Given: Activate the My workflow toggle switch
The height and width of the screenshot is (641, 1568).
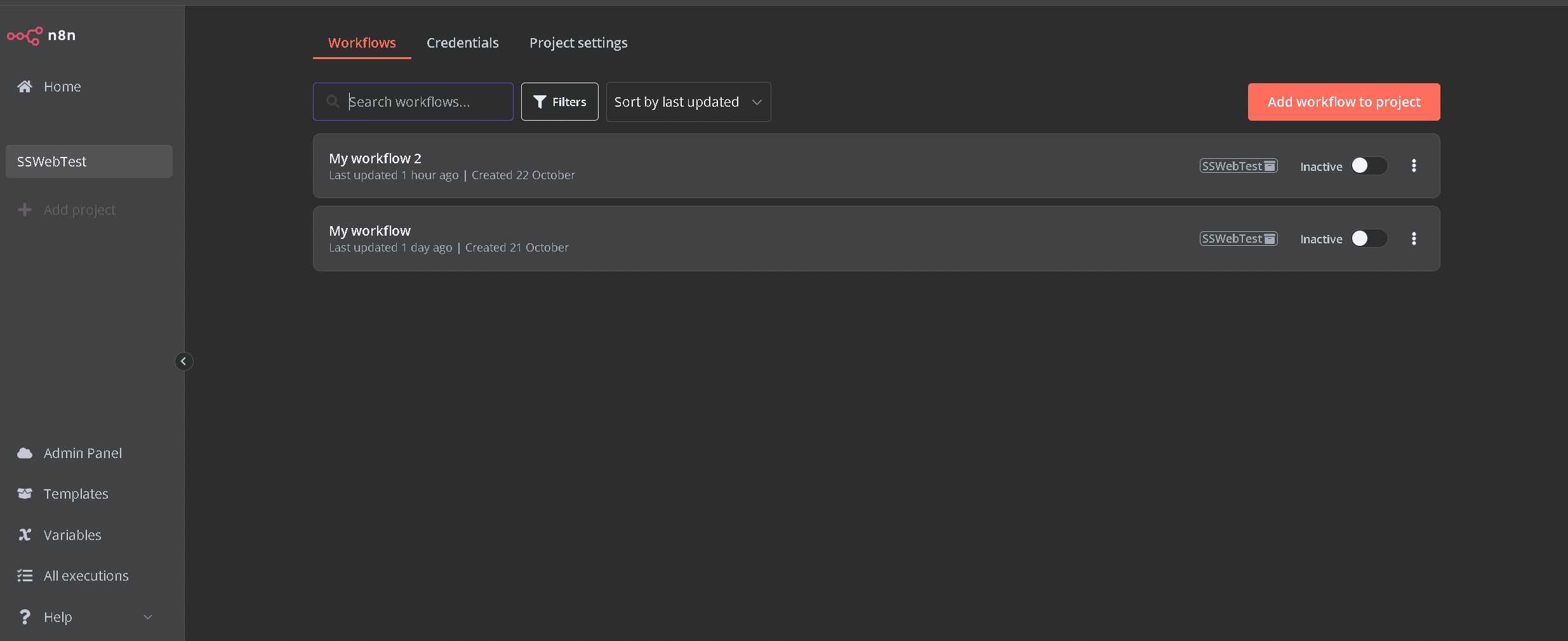Looking at the screenshot, I should tap(1369, 239).
